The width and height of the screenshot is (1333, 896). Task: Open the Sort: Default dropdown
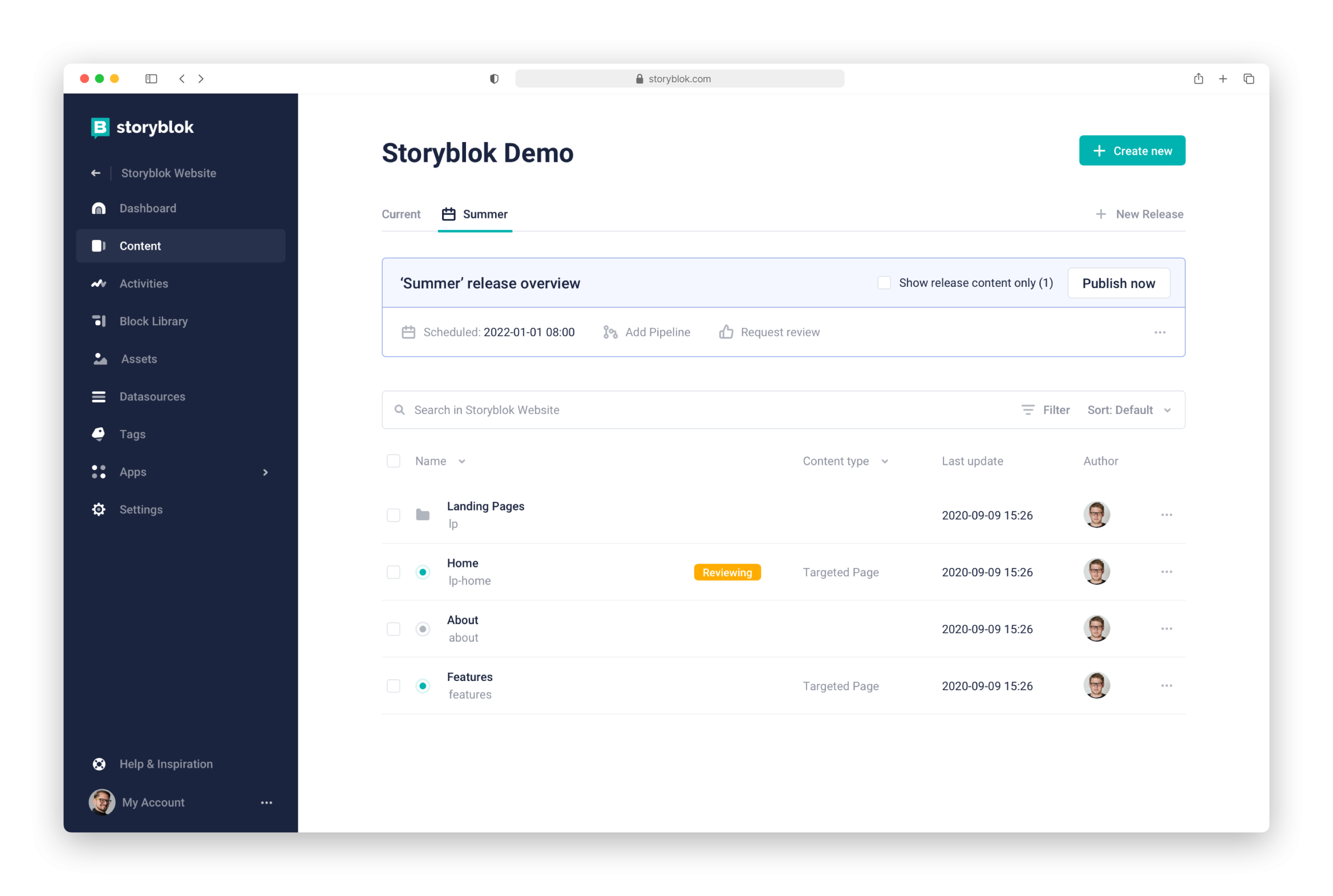tap(1129, 410)
